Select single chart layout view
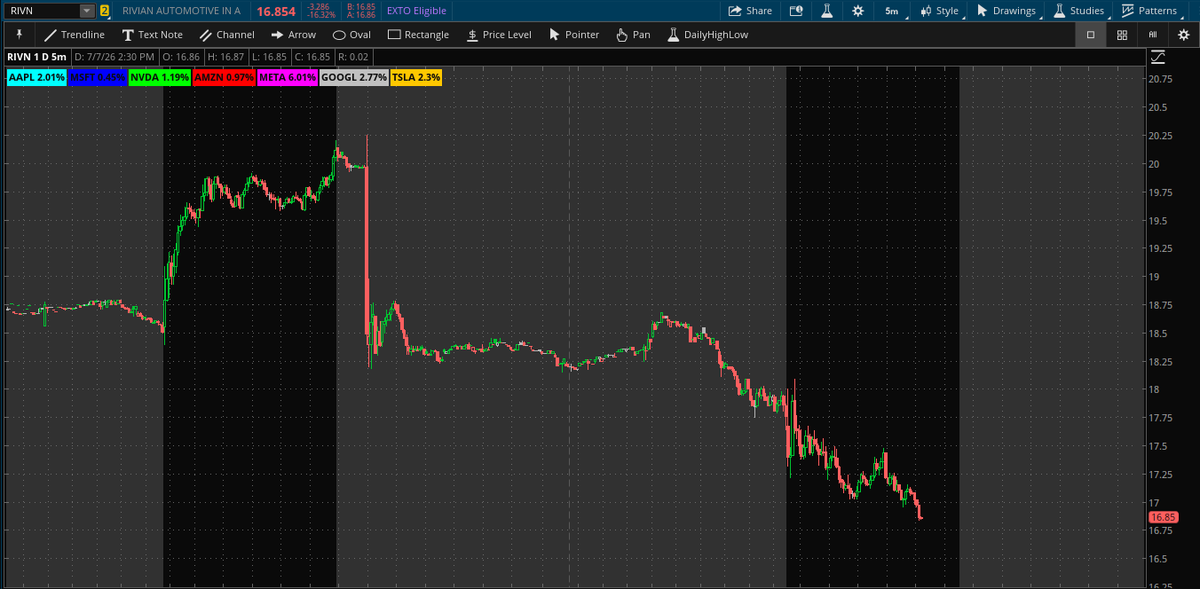This screenshot has width=1200, height=589. coord(1090,34)
